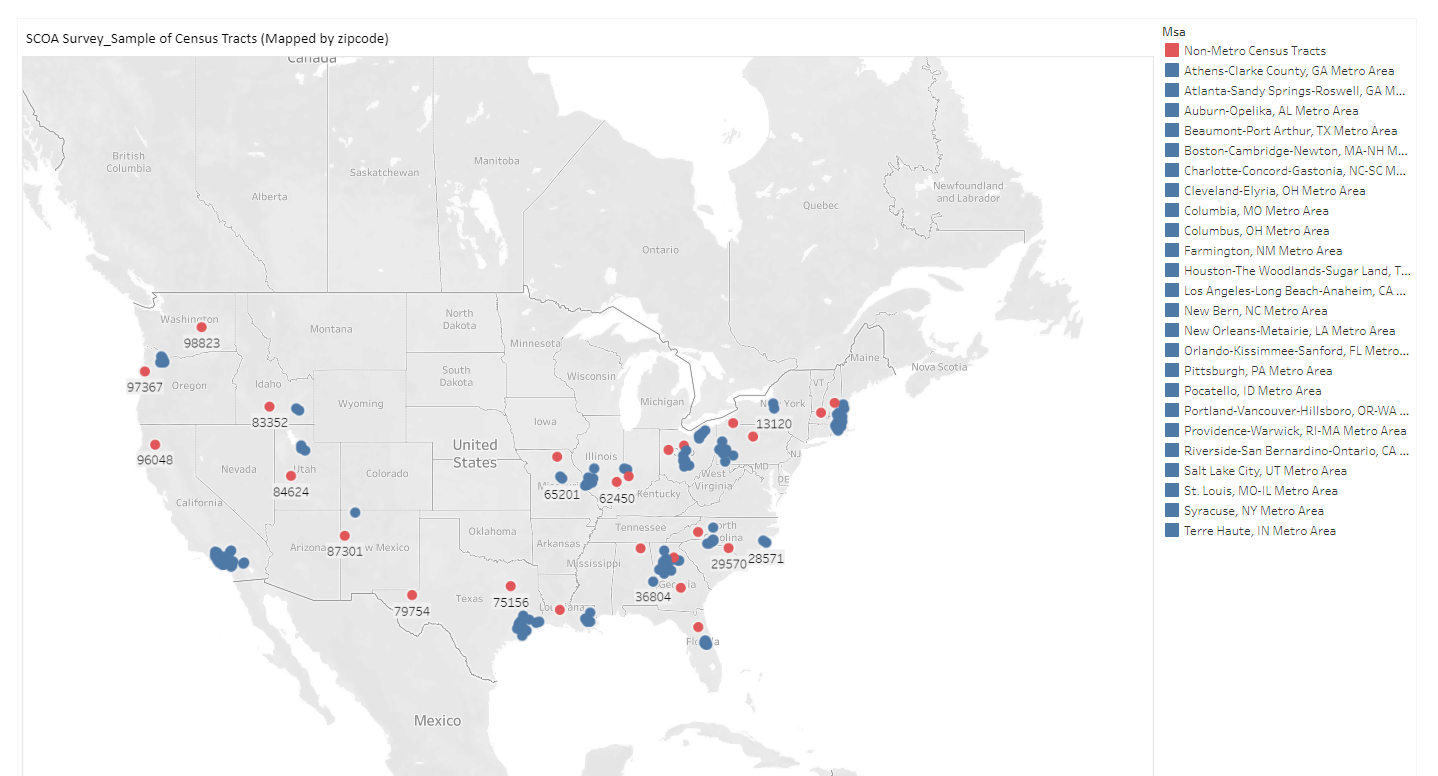The width and height of the screenshot is (1438, 776).
Task: Select Athens-Clarke County, GA Metro Area legend label
Action: [x=1288, y=71]
